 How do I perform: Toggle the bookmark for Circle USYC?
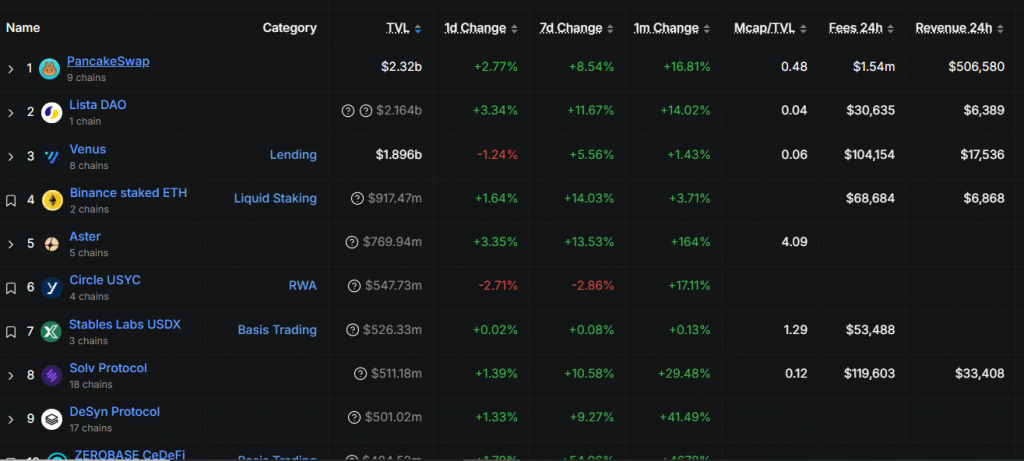click(11, 288)
